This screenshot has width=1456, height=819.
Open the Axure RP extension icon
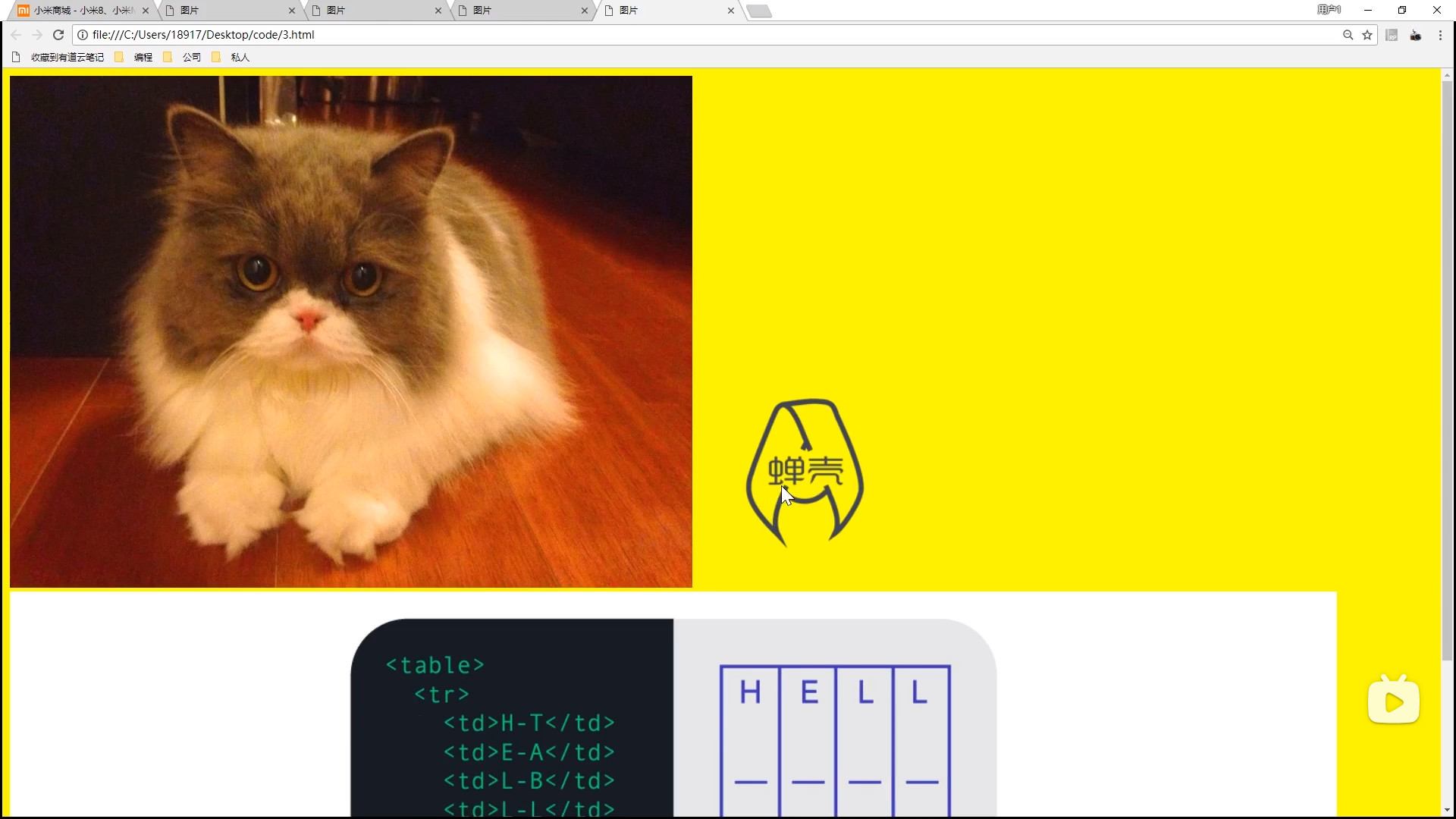pyautogui.click(x=1392, y=35)
